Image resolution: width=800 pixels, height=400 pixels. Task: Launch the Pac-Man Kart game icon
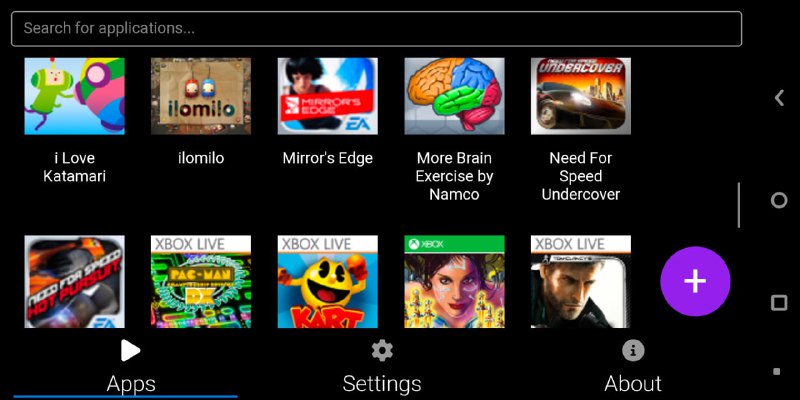[x=328, y=282]
